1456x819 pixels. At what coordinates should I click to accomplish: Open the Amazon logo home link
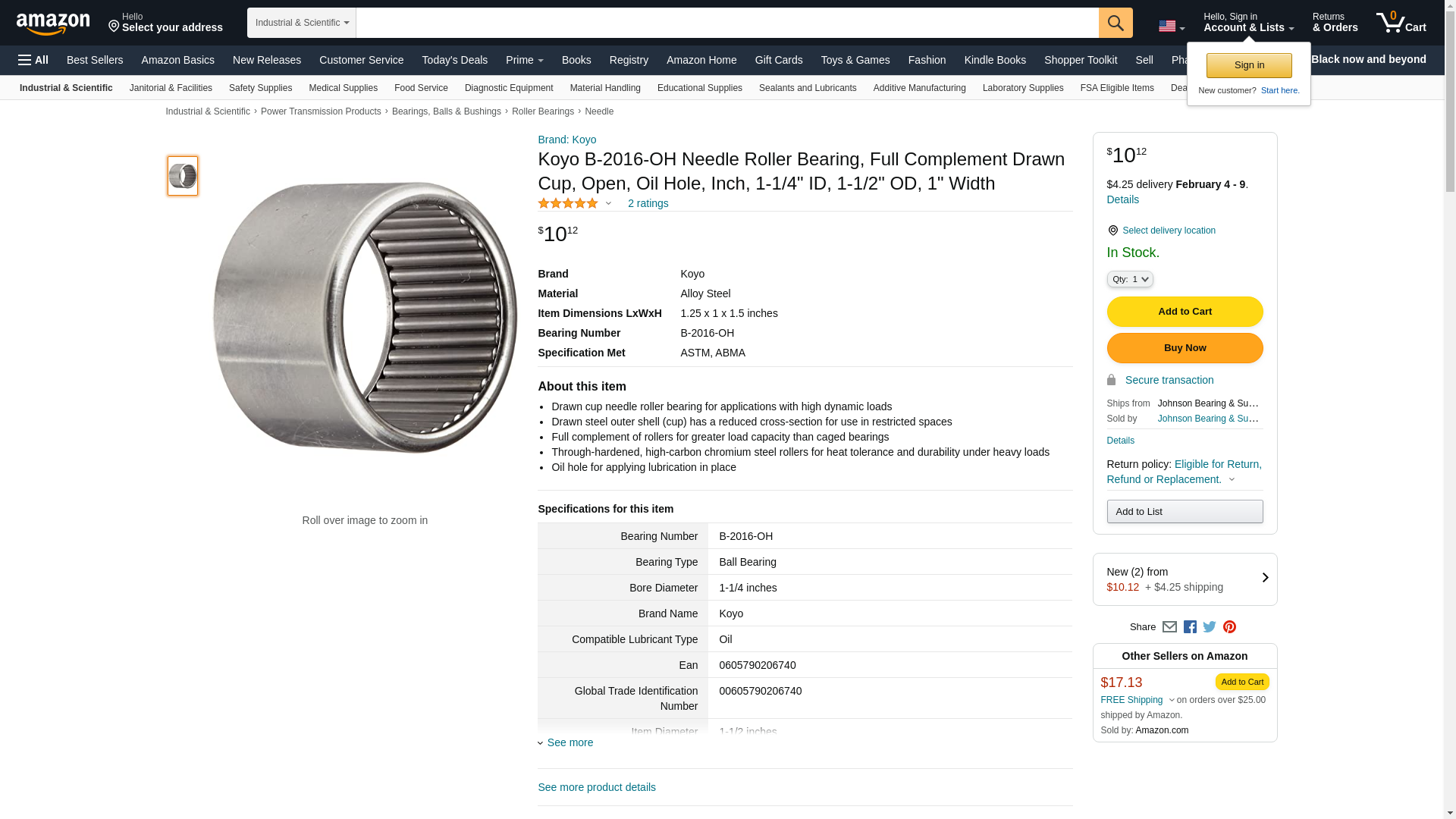[53, 24]
